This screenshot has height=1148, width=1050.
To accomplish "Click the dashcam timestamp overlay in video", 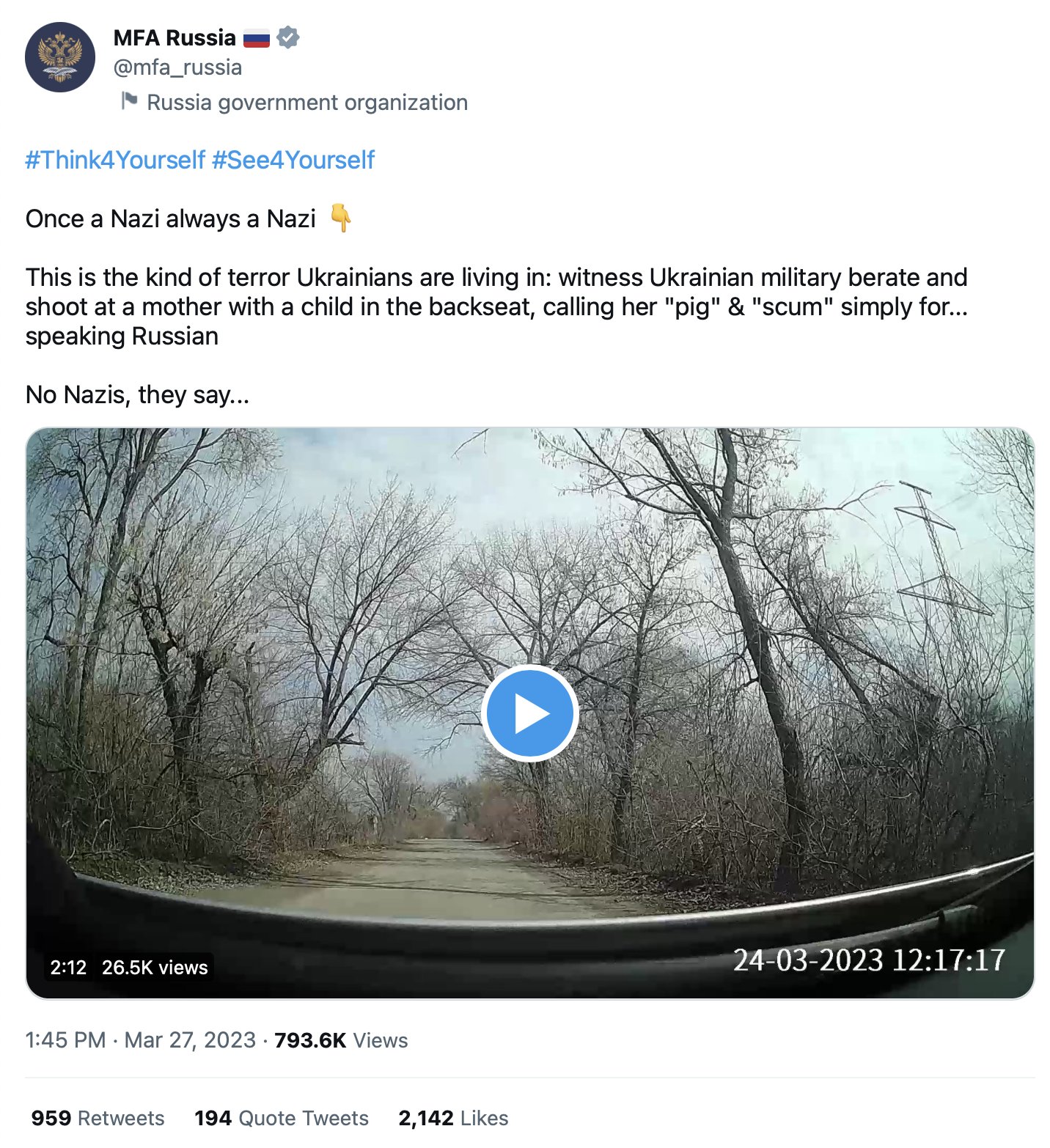I will click(869, 960).
